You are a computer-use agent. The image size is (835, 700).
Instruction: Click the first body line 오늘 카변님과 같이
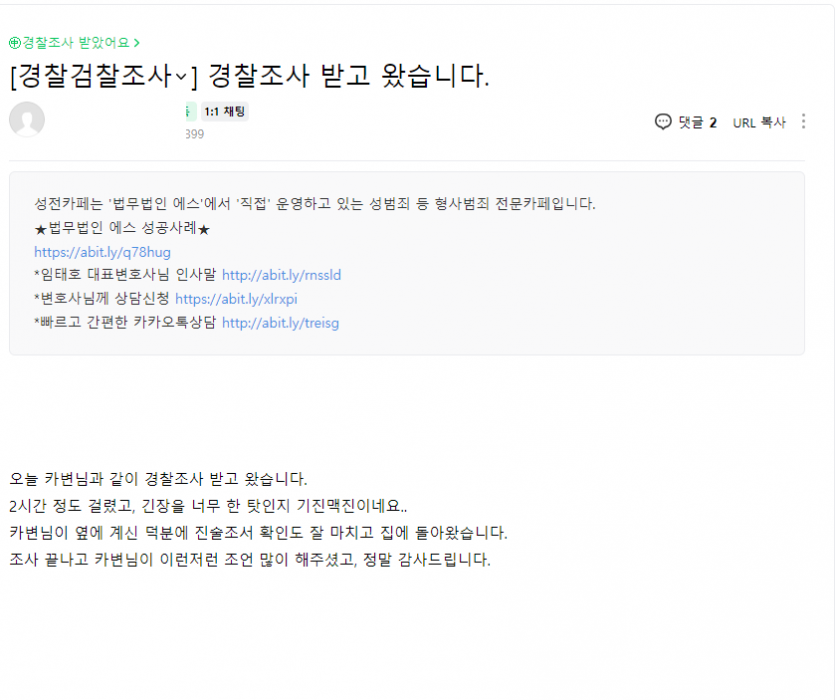pos(158,478)
